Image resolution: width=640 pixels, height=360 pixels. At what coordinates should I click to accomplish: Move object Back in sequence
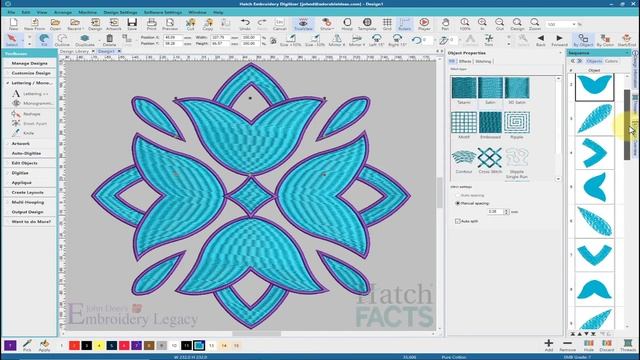(541, 40)
